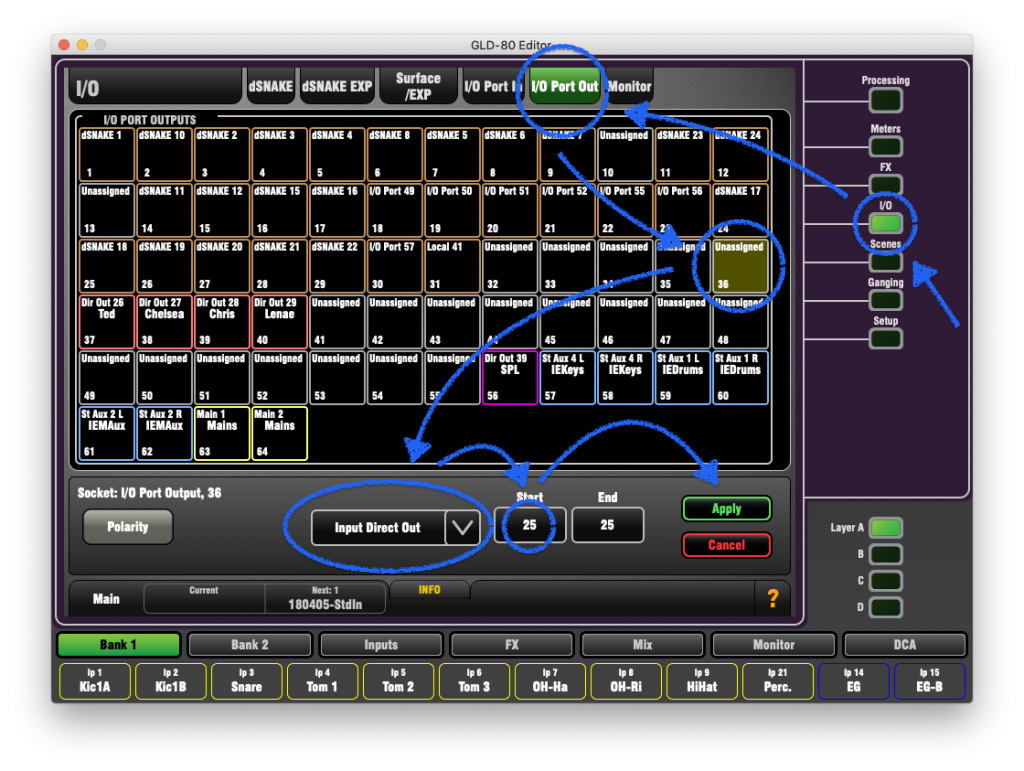The height and width of the screenshot is (771, 1024).
Task: Select the DCA strip tab
Action: (904, 645)
